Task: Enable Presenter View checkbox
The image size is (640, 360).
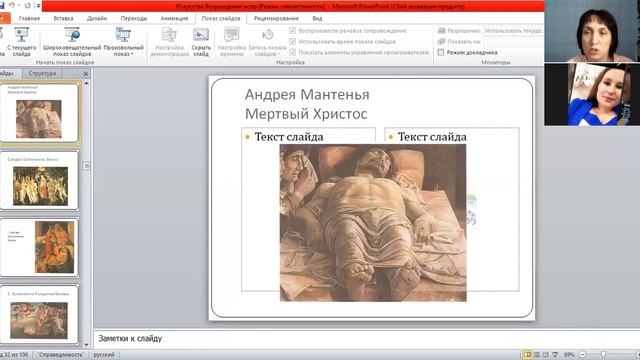Action: coord(441,52)
